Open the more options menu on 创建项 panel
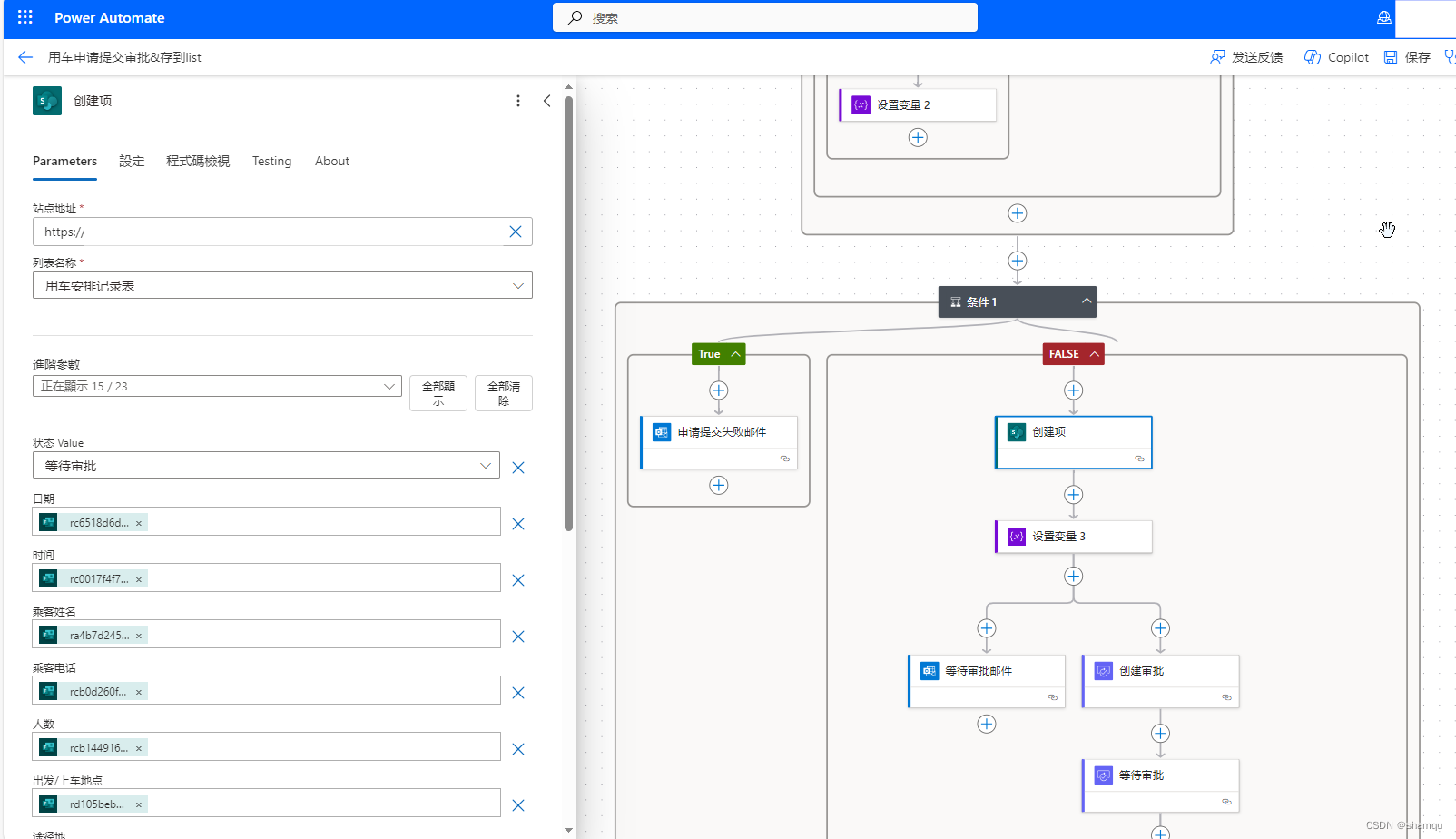The height and width of the screenshot is (839, 1456). pyautogui.click(x=518, y=101)
